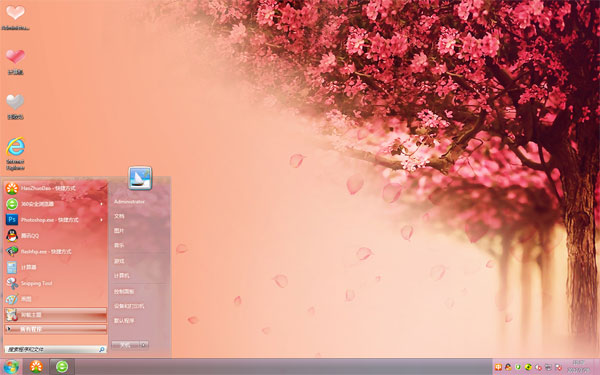Viewport: 600px width, 375px height.
Task: Click the QQ penguin tray icon
Action: pyautogui.click(x=508, y=367)
